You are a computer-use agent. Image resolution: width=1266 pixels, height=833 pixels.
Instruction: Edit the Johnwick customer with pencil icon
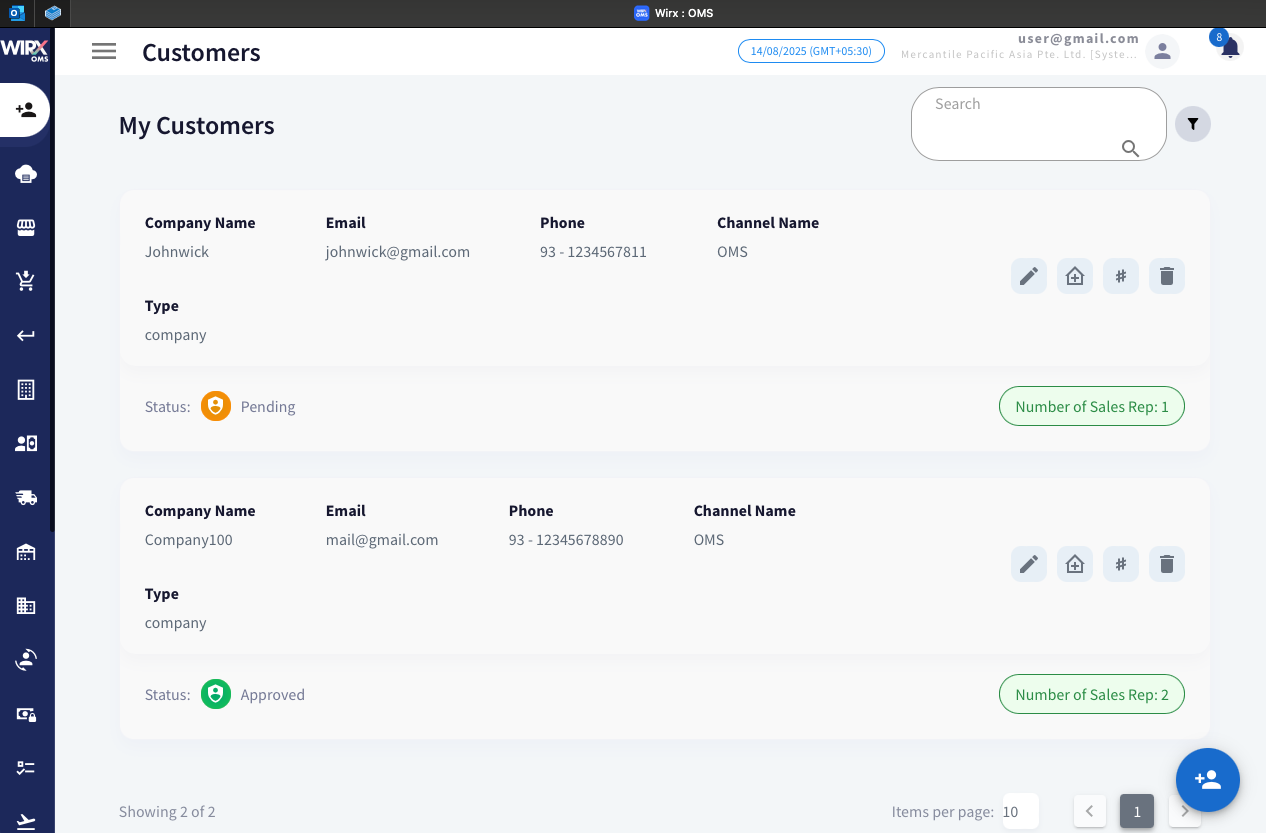(x=1028, y=276)
